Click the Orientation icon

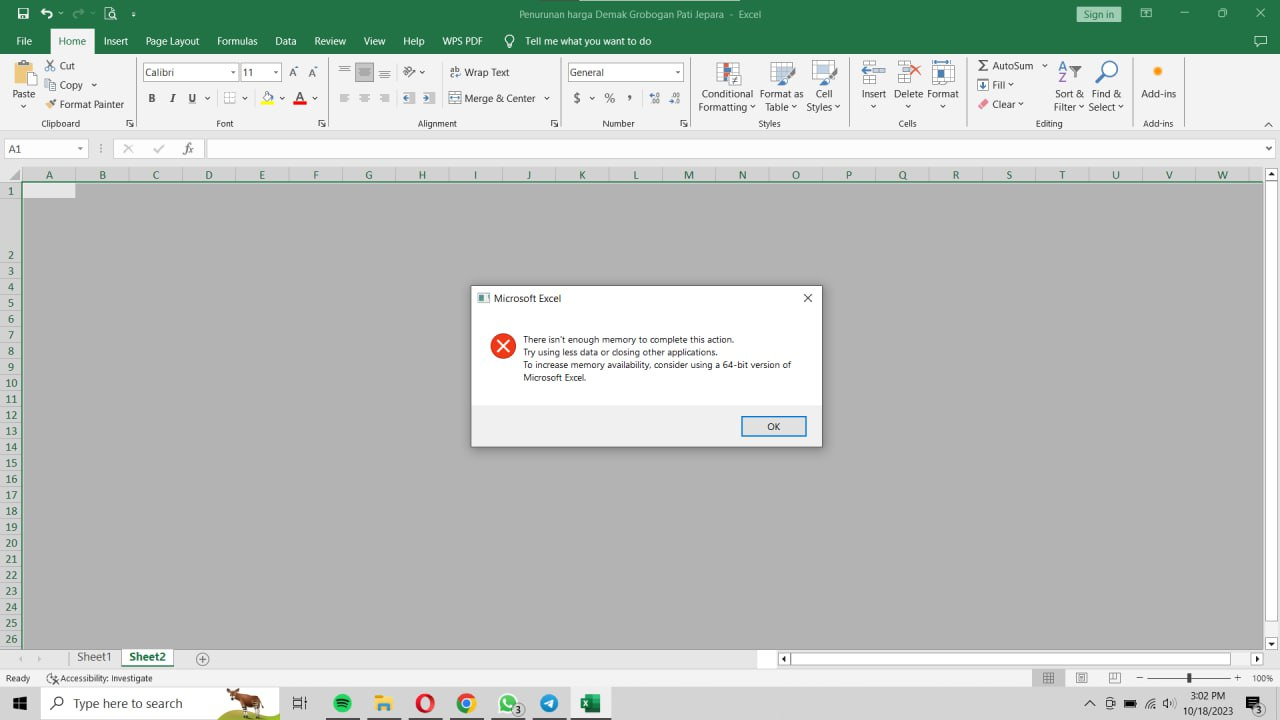tap(409, 72)
